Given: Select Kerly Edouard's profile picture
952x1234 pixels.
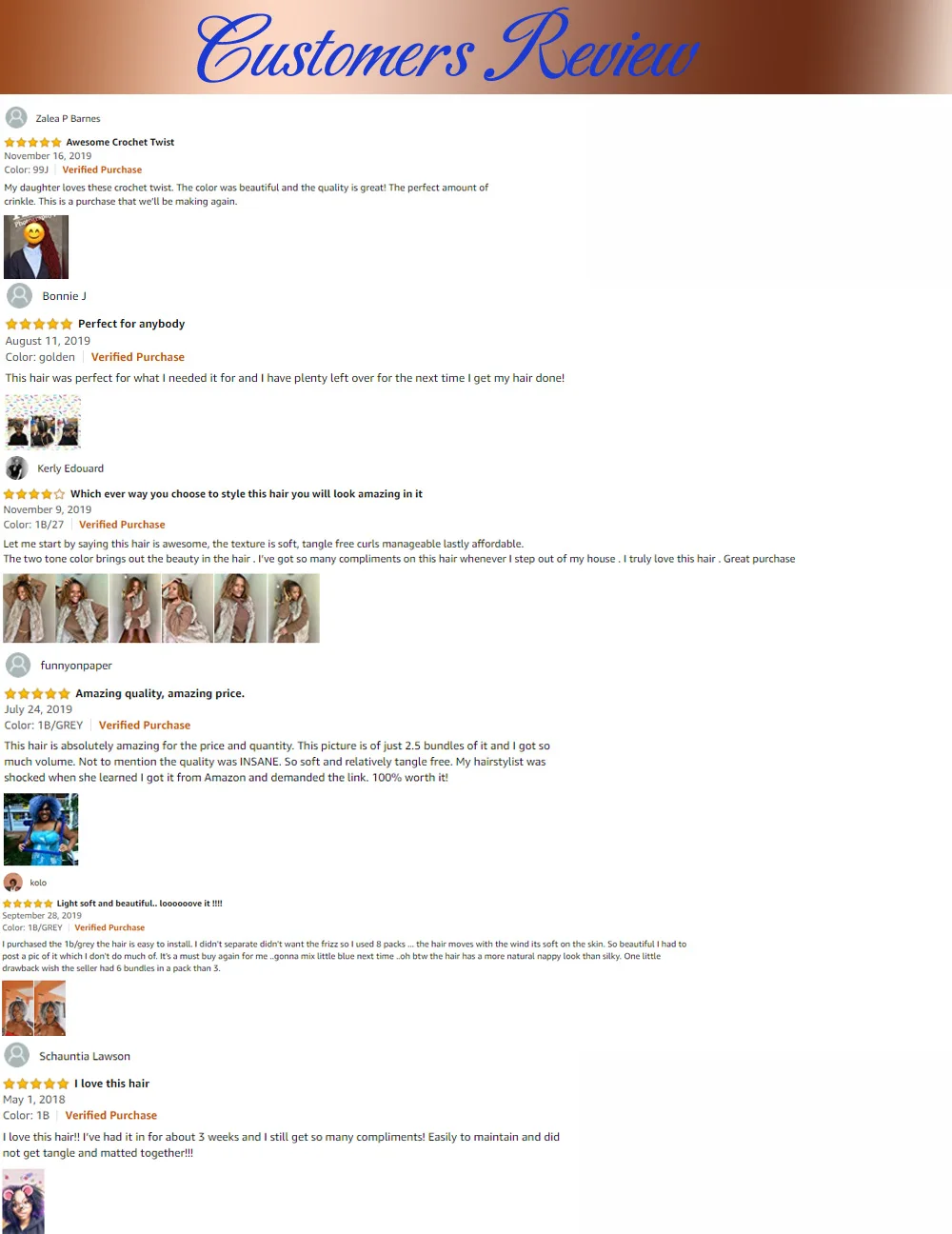Looking at the screenshot, I should [16, 468].
